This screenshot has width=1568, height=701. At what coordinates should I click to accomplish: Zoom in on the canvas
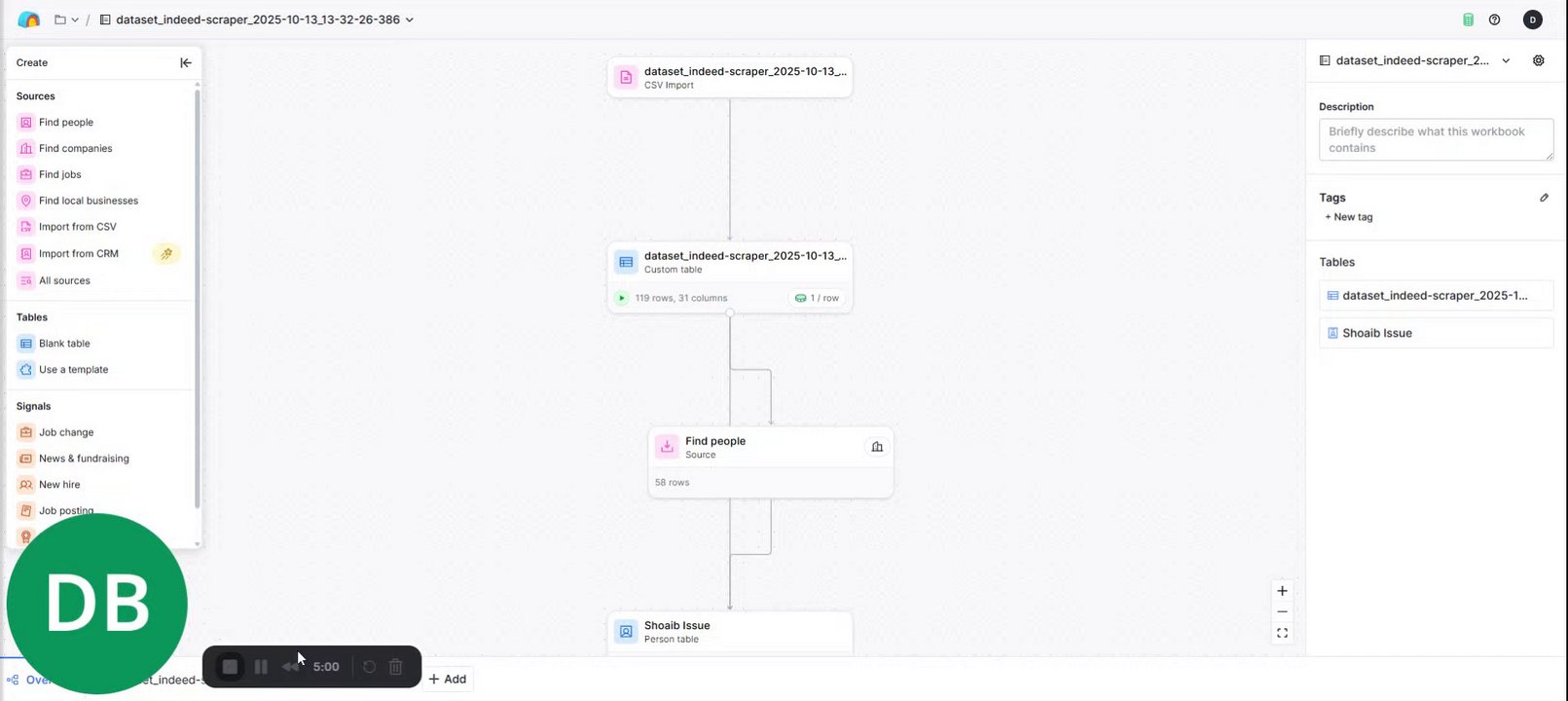click(1282, 591)
